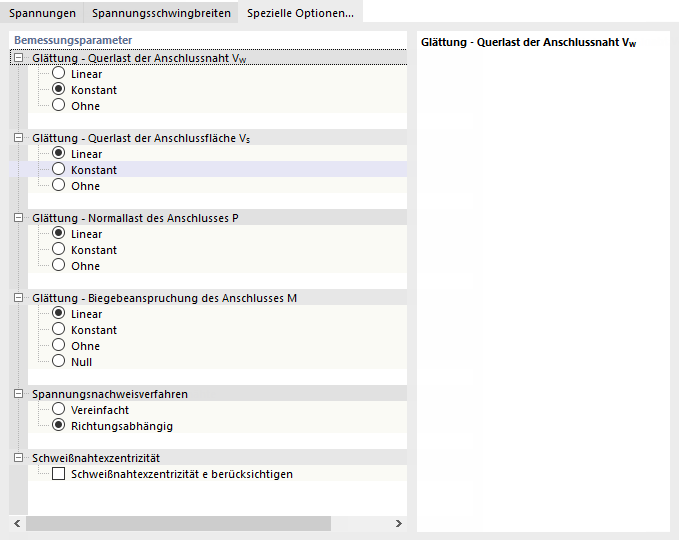The width and height of the screenshot is (679, 540).
Task: Collapse the Glättung Normallast des Anschlusses section
Action: 19,218
